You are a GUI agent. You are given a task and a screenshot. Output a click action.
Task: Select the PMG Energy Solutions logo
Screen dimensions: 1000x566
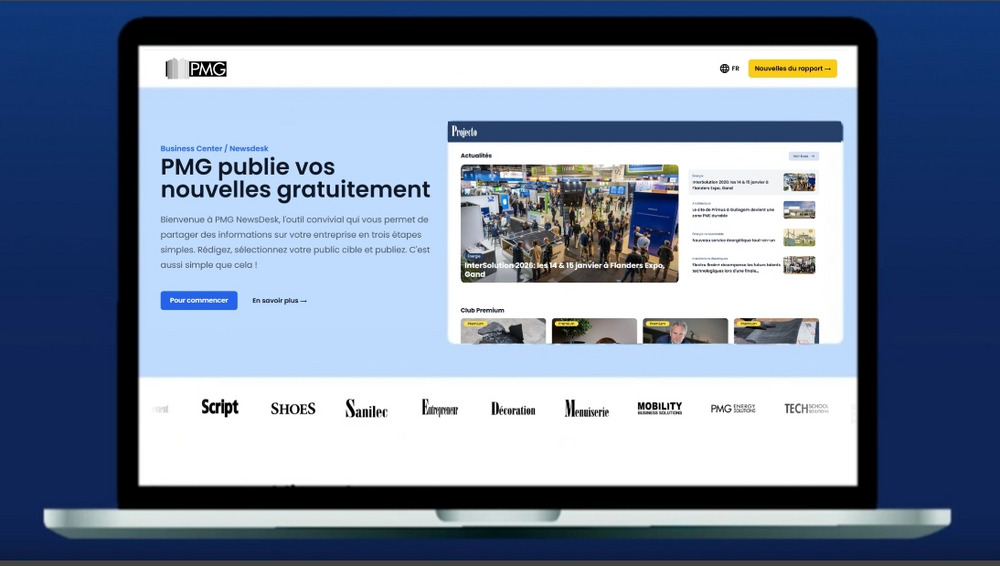pos(733,409)
